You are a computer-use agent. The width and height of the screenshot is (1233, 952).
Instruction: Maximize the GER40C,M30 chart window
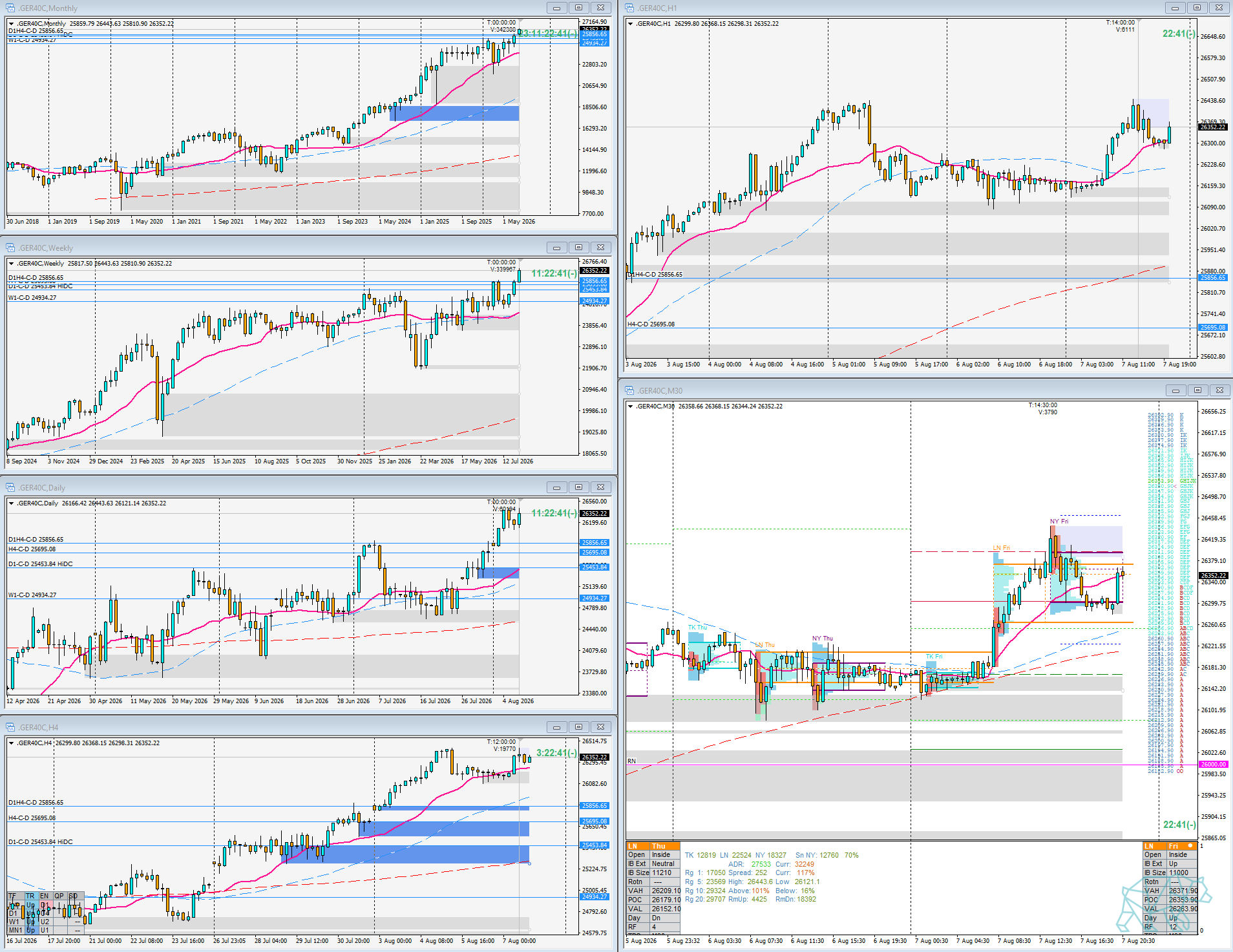(x=1197, y=390)
